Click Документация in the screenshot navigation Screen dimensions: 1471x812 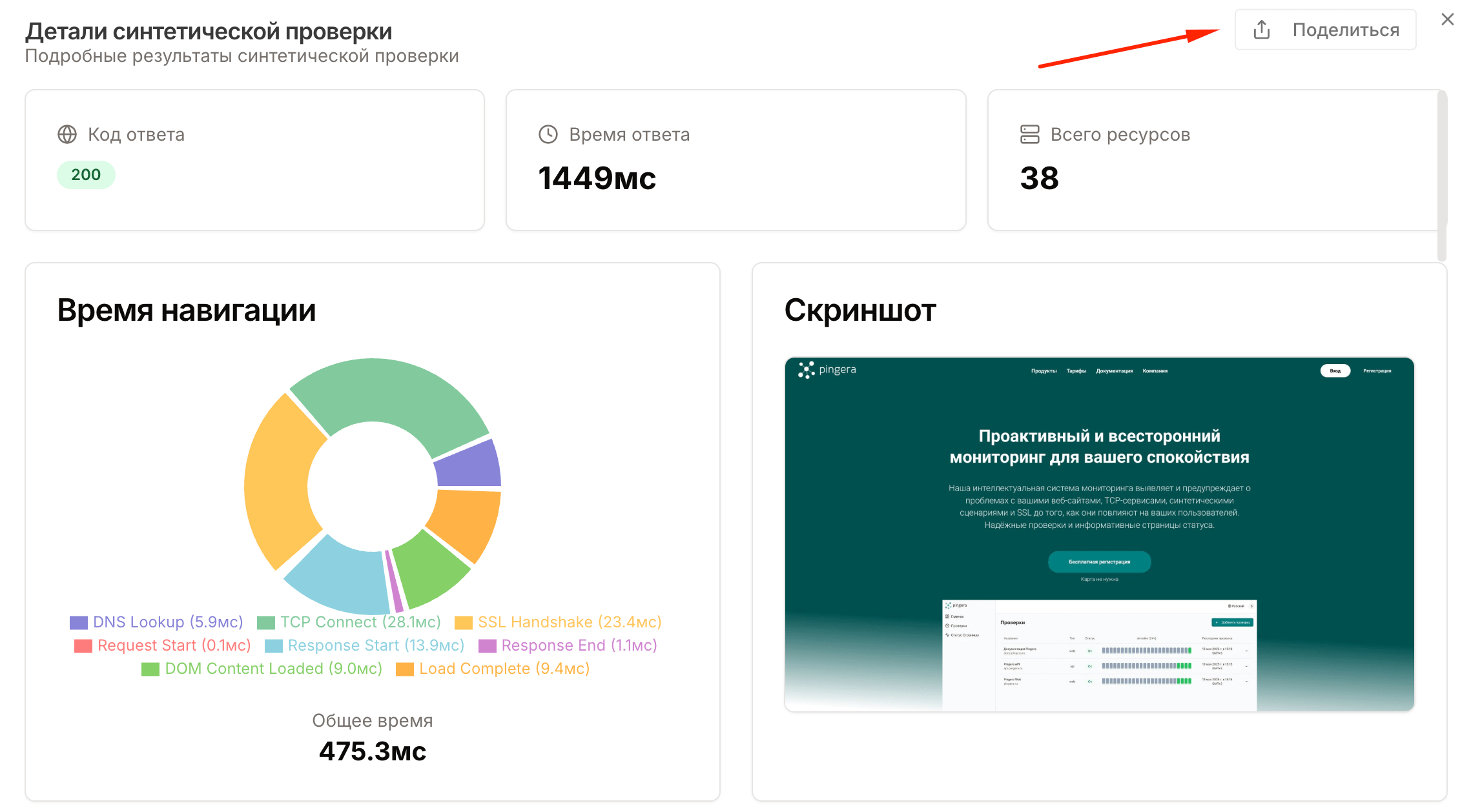point(1114,371)
